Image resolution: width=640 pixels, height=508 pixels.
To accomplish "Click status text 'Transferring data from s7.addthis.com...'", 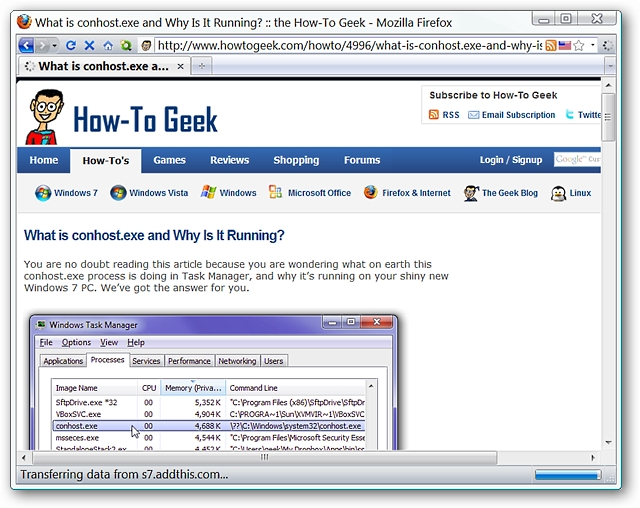I will coord(124,475).
